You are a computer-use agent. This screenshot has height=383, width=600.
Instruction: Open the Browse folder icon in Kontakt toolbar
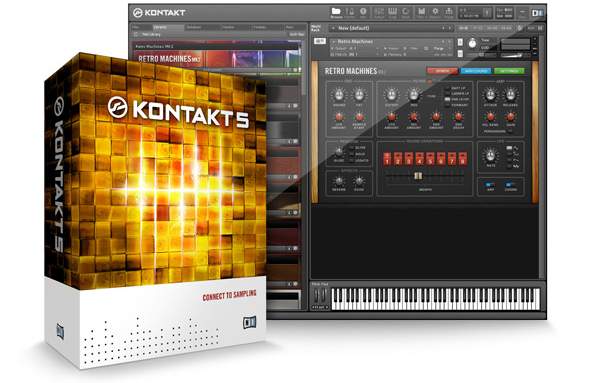336,12
